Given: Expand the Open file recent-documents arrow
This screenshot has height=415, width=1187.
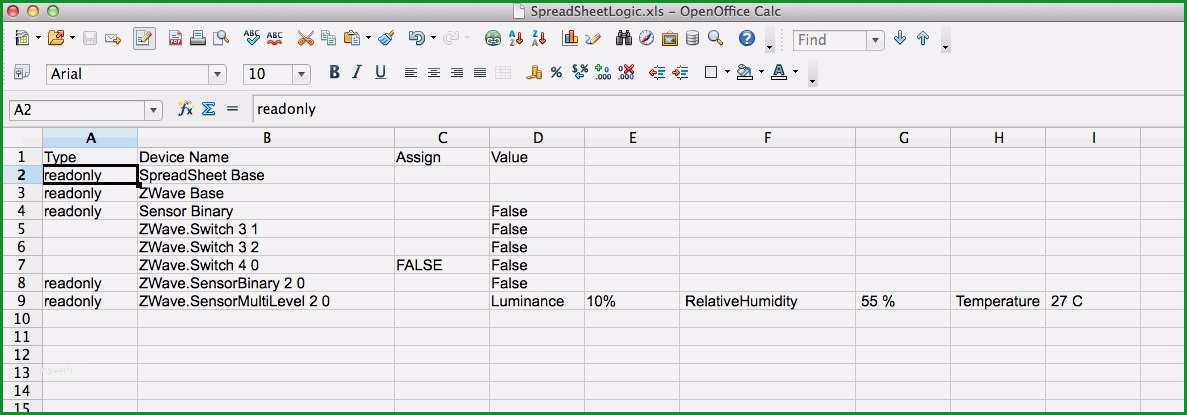Looking at the screenshot, I should click(x=72, y=38).
